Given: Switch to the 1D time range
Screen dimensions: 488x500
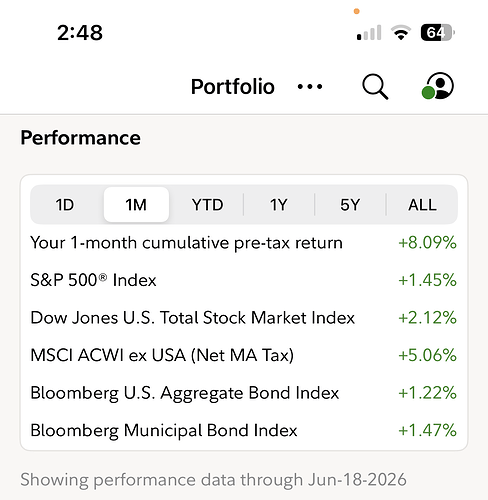Looking at the screenshot, I should click(65, 205).
